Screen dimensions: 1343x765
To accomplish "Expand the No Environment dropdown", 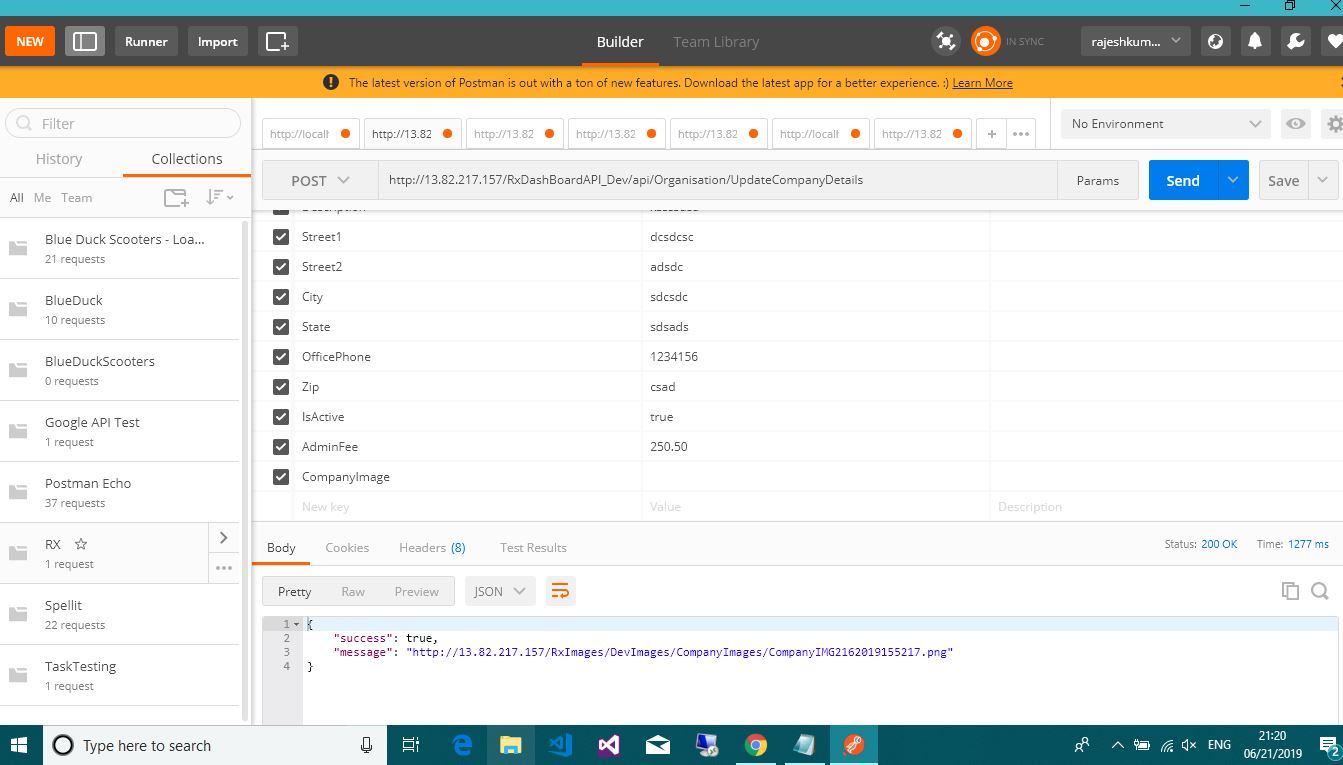I will click(x=1165, y=124).
